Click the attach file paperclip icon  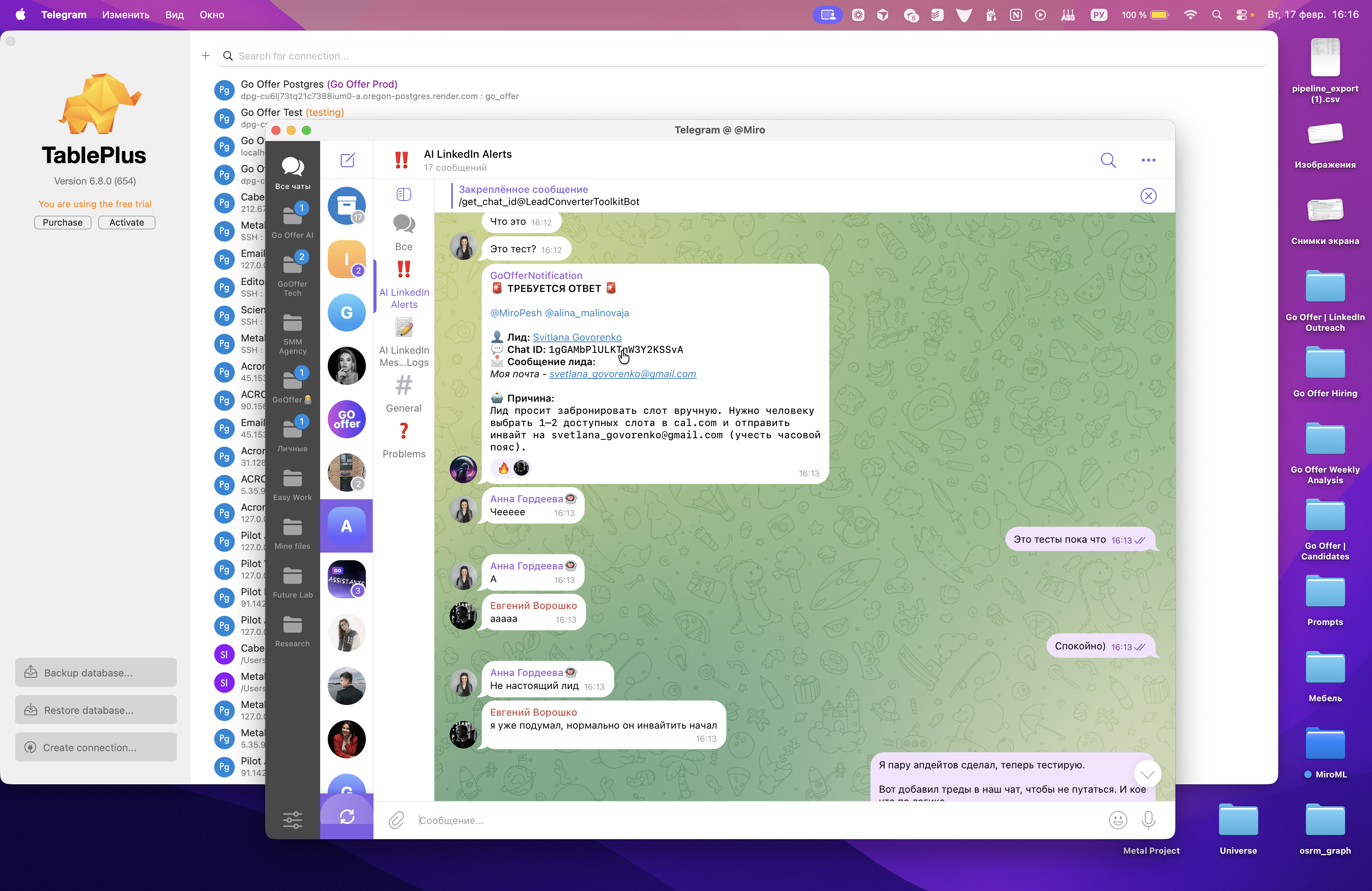coord(397,819)
